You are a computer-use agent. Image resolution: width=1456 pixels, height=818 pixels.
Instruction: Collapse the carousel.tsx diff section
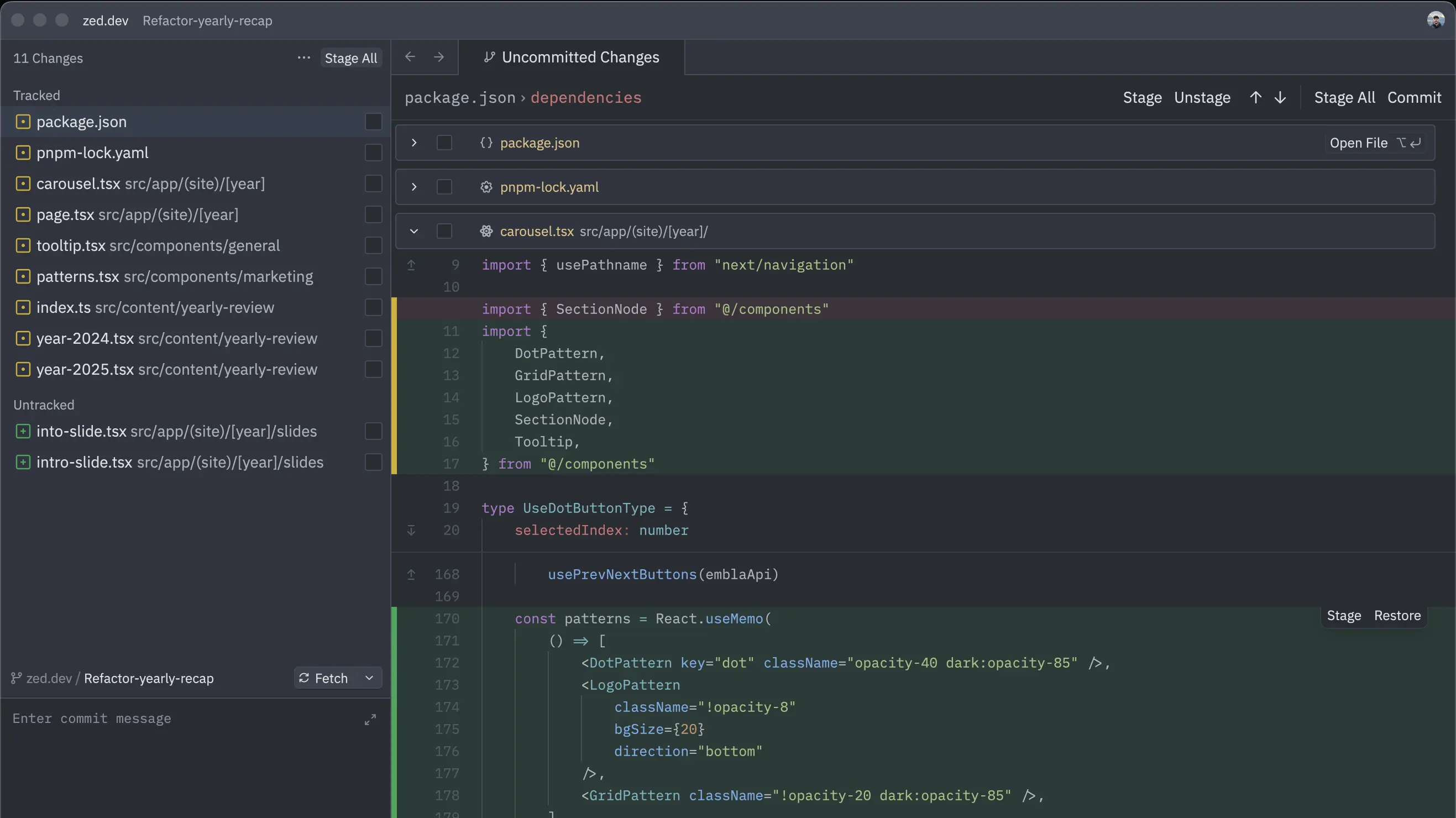tap(413, 231)
